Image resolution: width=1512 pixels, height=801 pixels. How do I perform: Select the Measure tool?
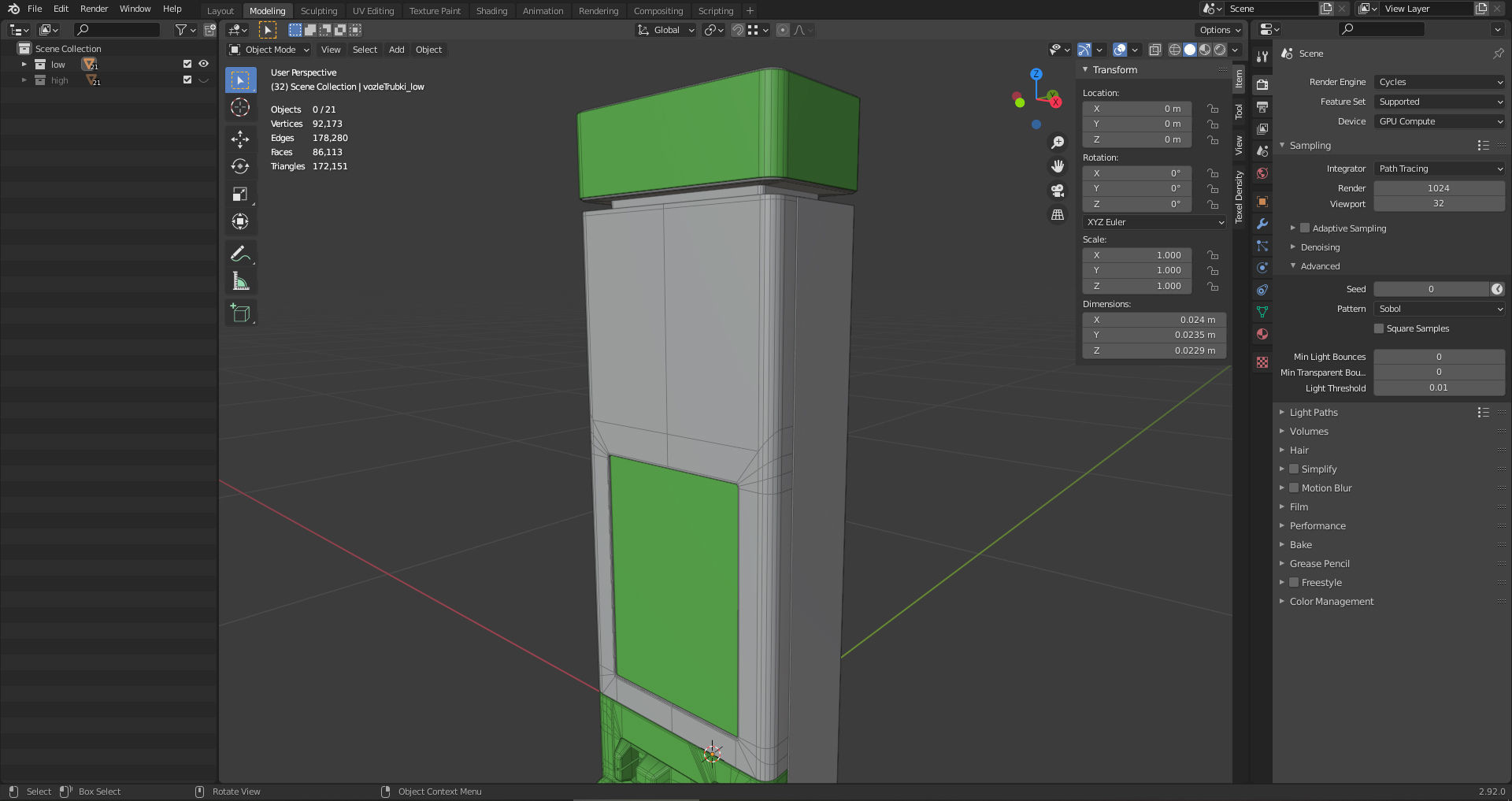241,281
